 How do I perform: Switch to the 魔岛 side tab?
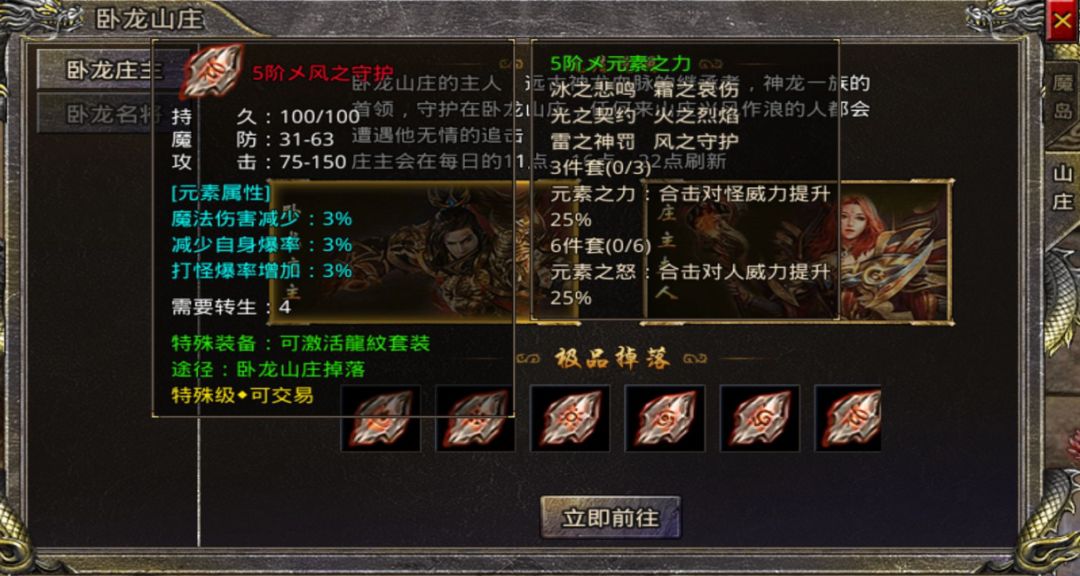click(x=1062, y=98)
